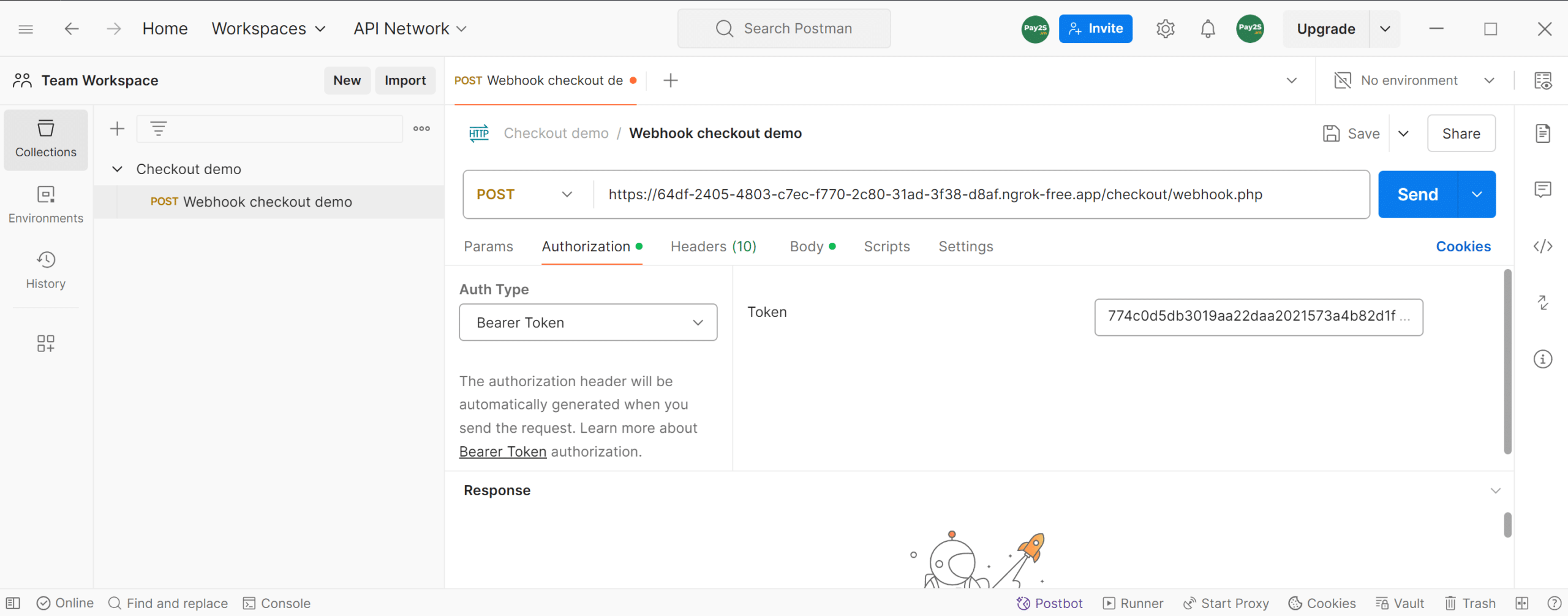This screenshot has height=616, width=1568.
Task: Click the HTTP request type icon
Action: pyautogui.click(x=479, y=133)
